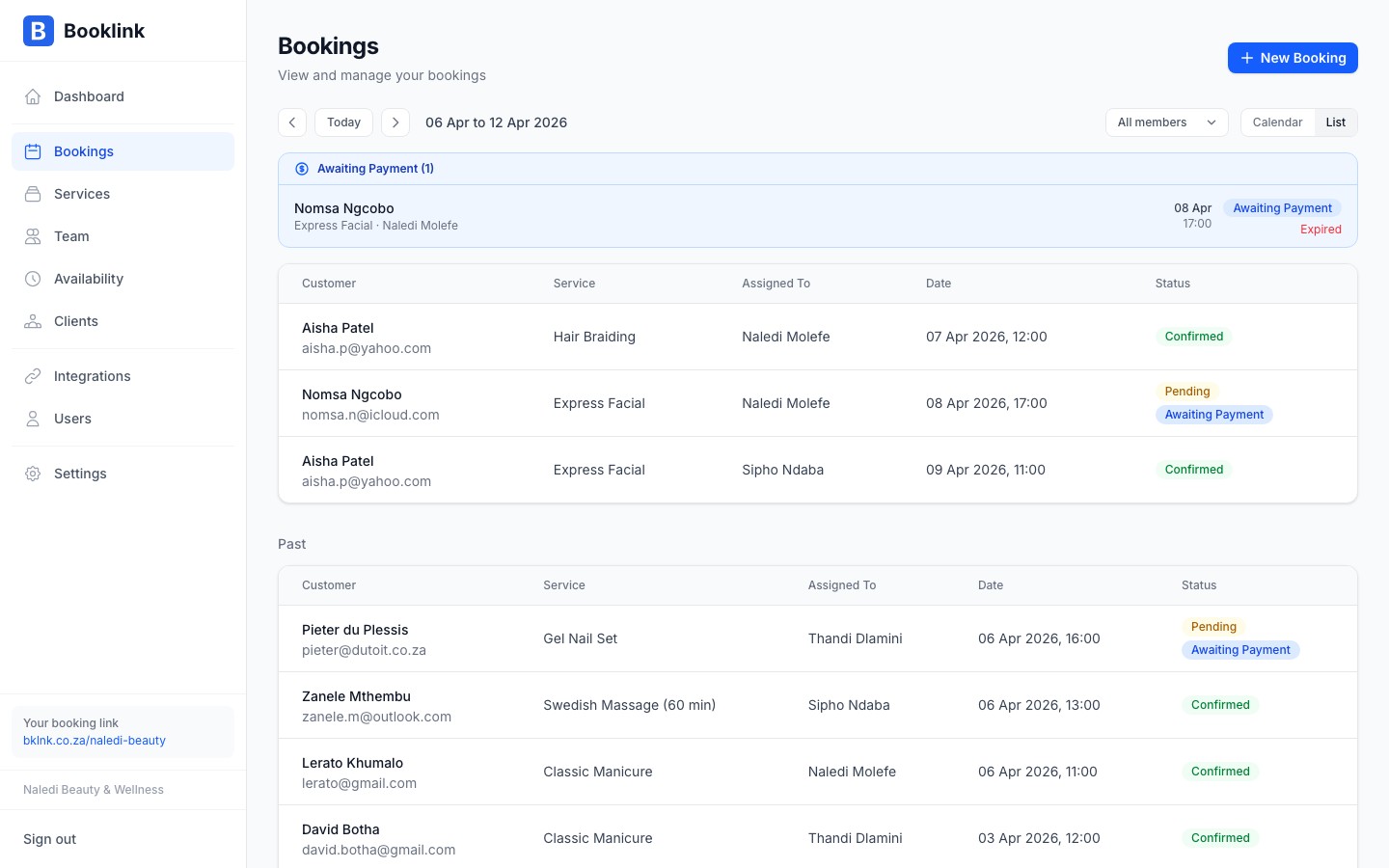Click the Availability clock icon
This screenshot has width=1389, height=868.
[32, 279]
